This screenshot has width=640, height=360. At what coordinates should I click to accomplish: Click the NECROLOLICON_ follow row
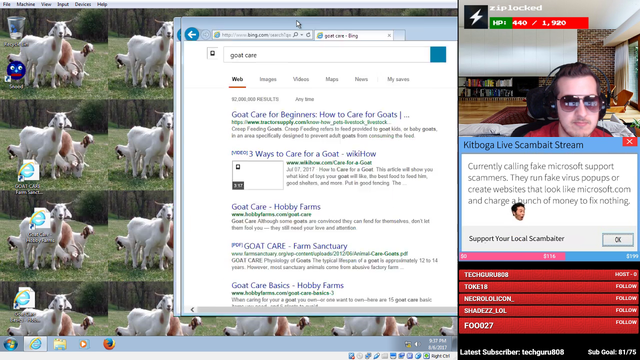click(x=549, y=299)
